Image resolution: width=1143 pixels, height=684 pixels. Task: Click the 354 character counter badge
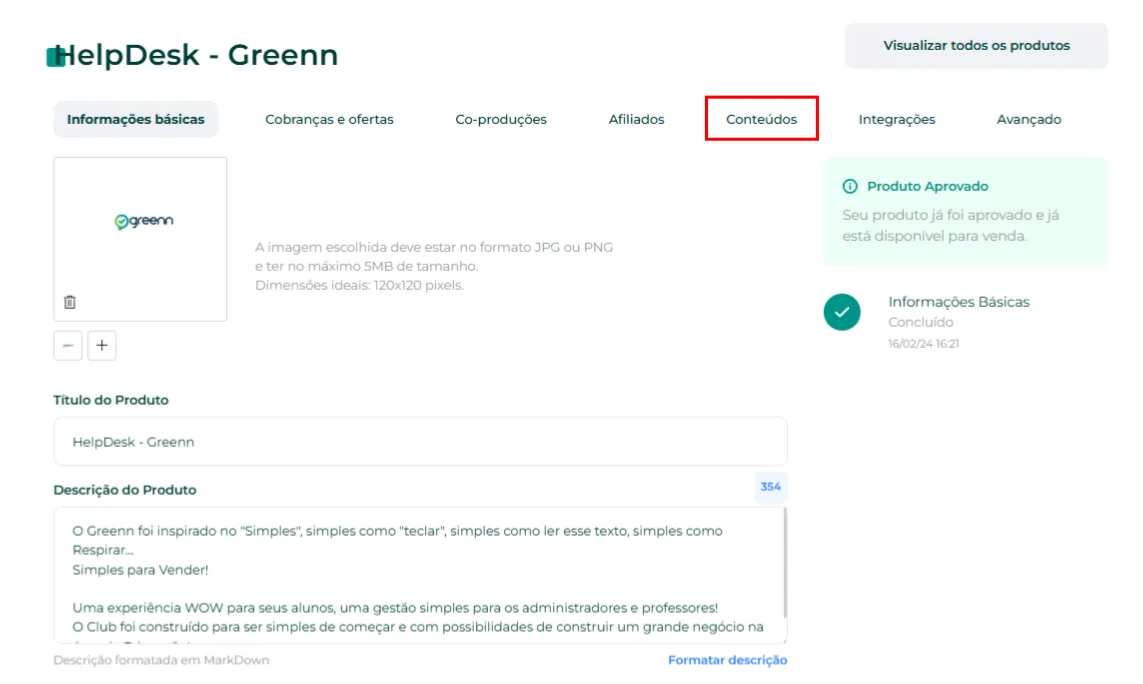tap(771, 487)
